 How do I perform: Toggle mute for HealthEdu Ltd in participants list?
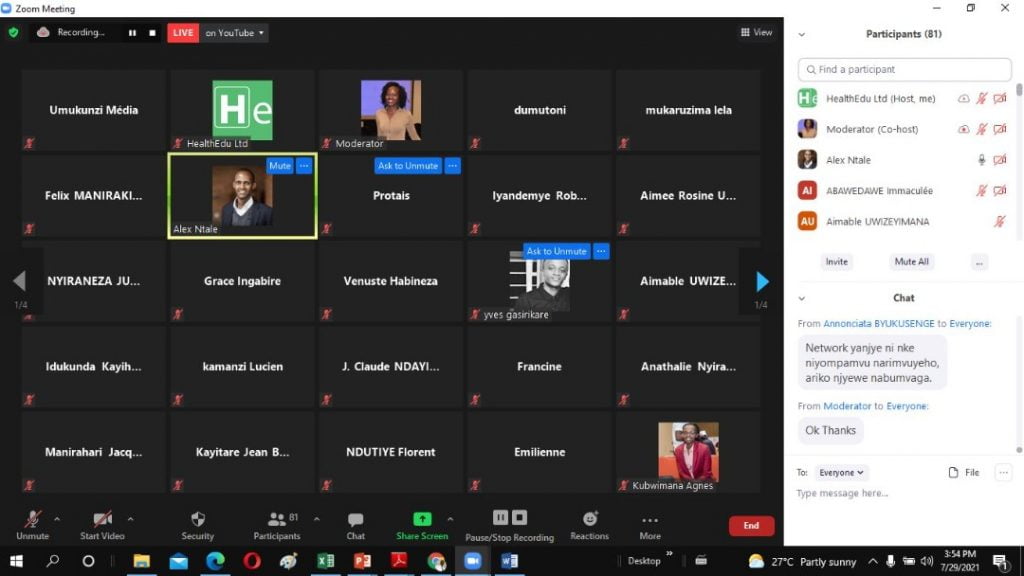tap(982, 99)
